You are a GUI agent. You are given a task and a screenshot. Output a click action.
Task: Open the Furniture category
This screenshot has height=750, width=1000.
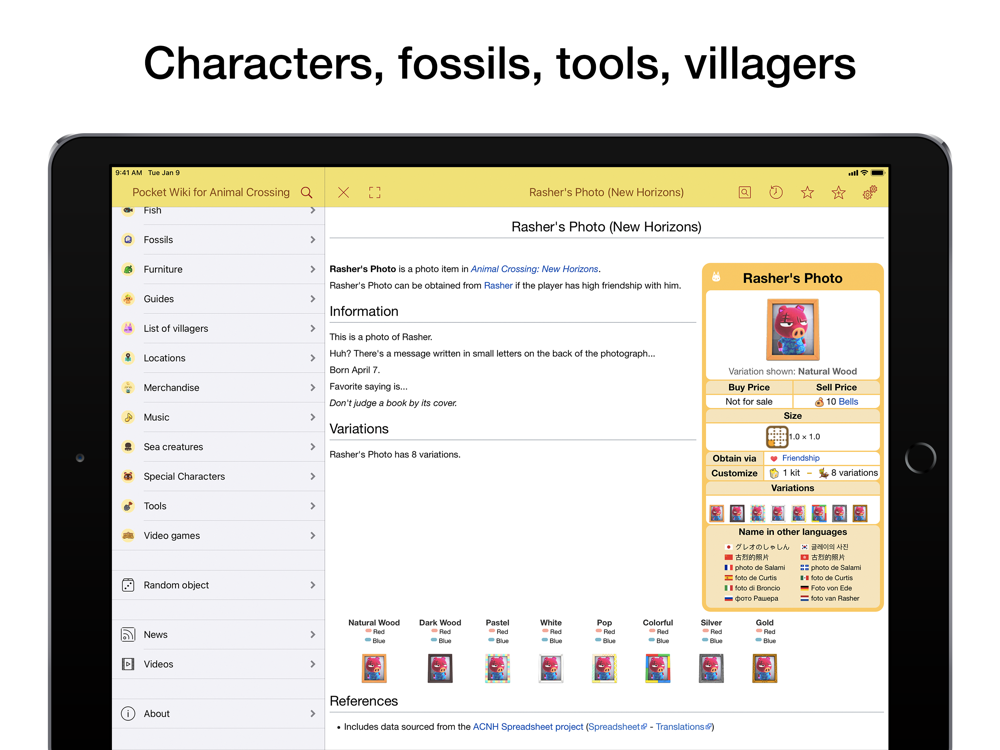point(218,269)
